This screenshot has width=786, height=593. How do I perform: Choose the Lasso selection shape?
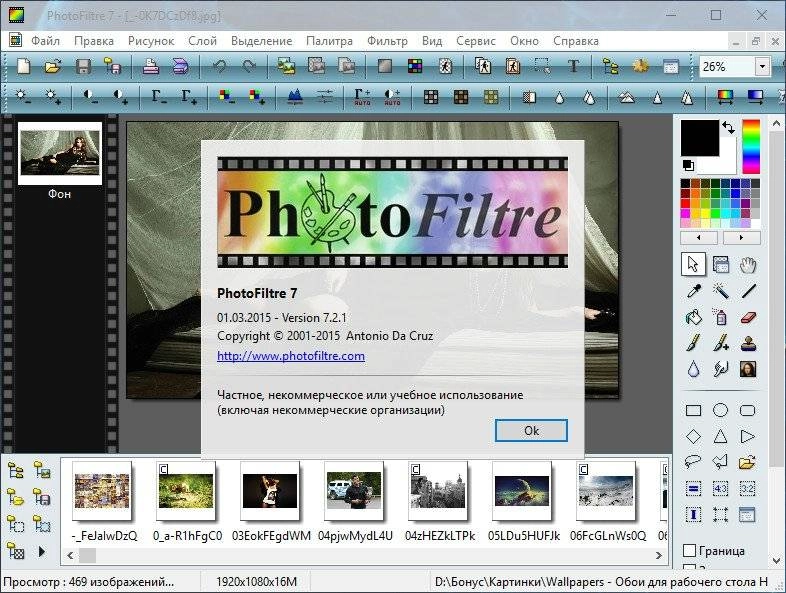694,462
